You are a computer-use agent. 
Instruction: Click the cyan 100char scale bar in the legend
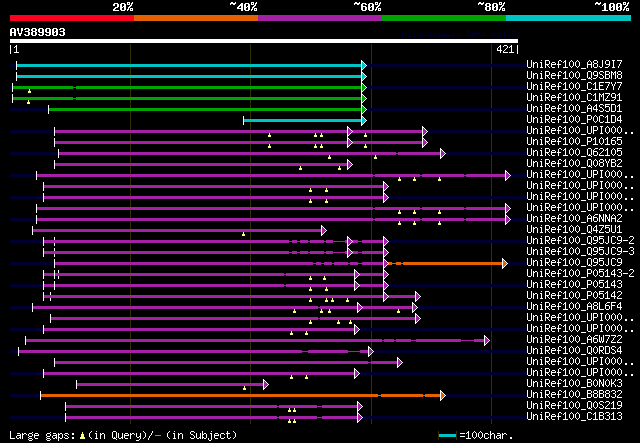[447, 436]
